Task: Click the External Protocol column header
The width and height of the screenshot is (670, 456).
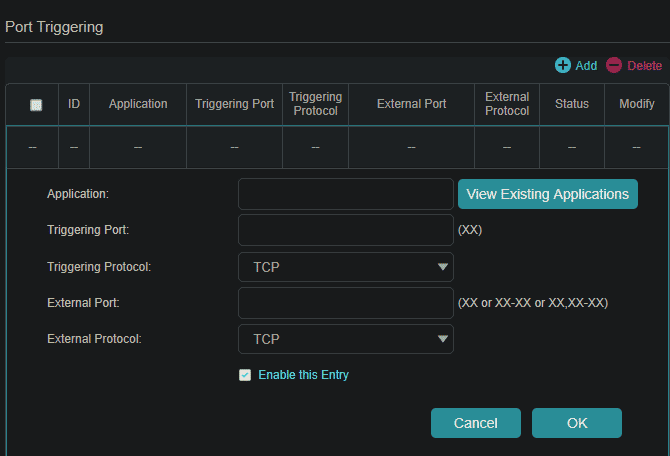Action: point(507,104)
